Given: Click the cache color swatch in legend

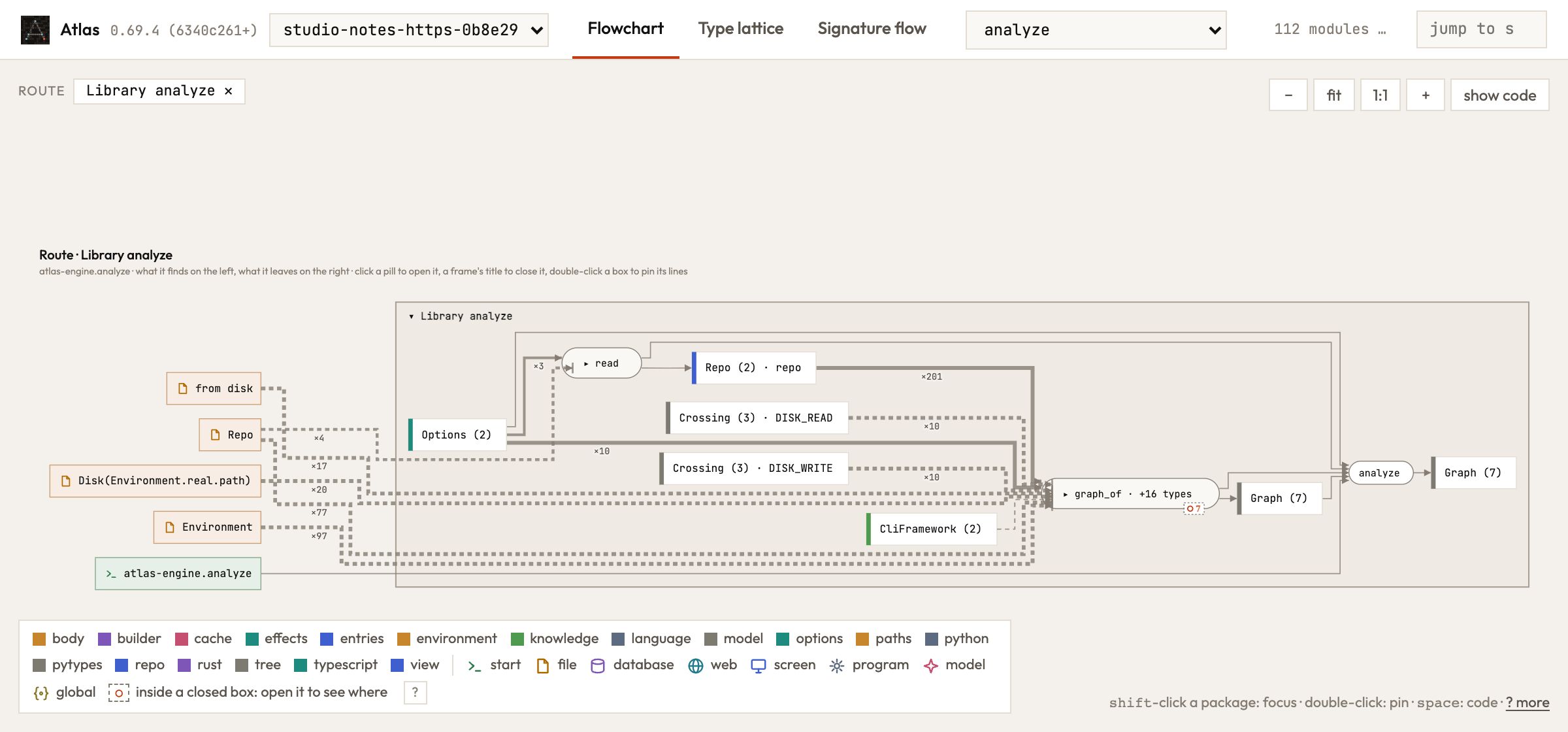Looking at the screenshot, I should 182,639.
